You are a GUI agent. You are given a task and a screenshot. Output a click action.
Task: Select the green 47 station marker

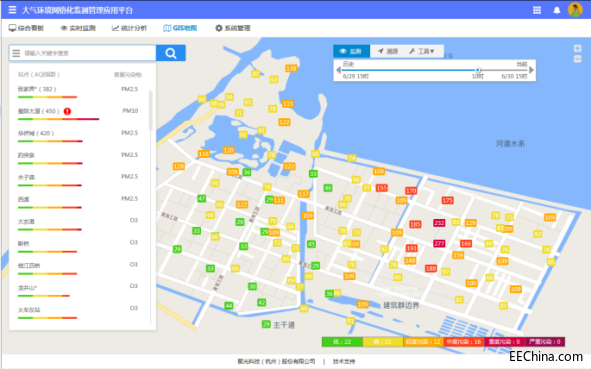pos(202,198)
